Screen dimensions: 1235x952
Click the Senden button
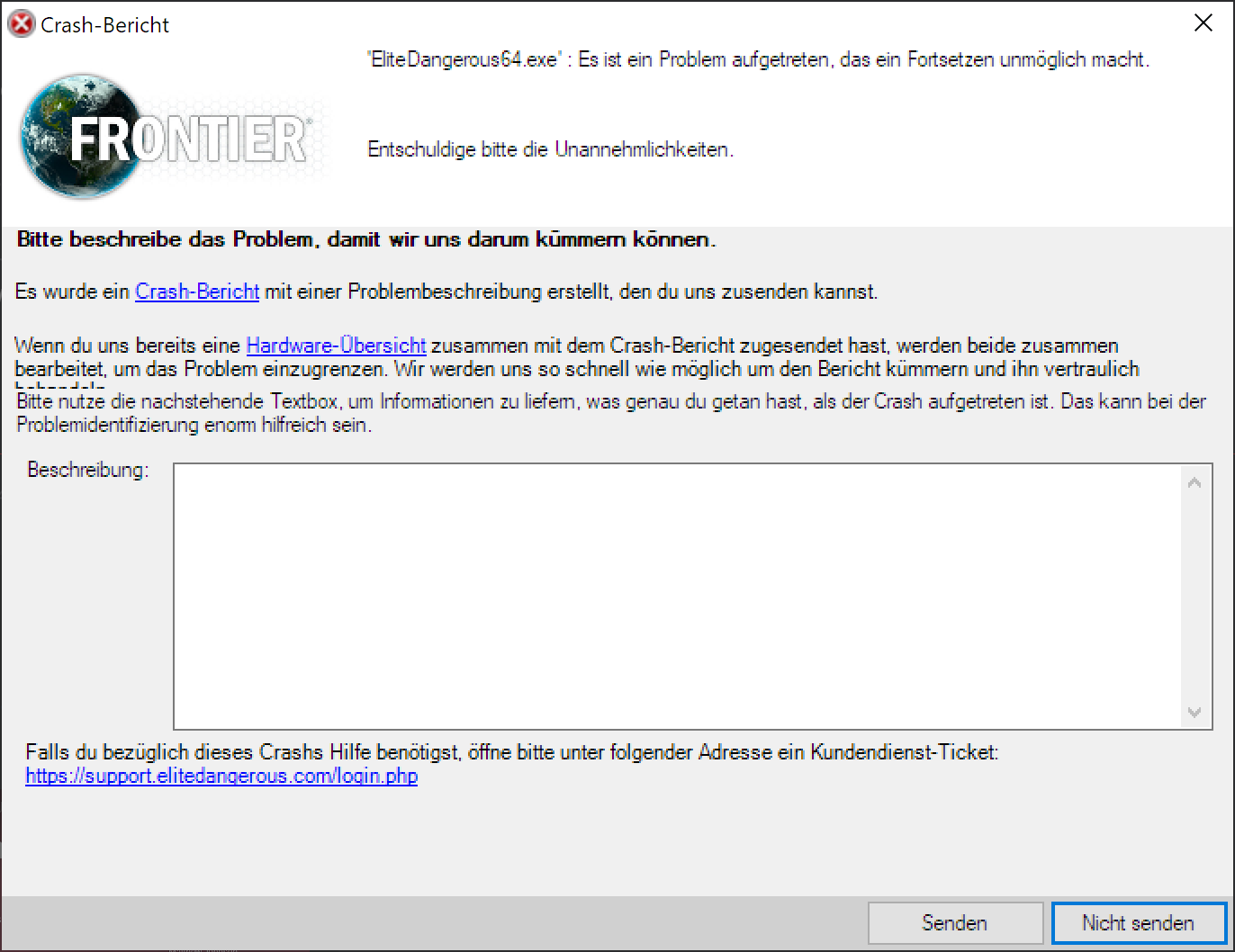(x=955, y=923)
